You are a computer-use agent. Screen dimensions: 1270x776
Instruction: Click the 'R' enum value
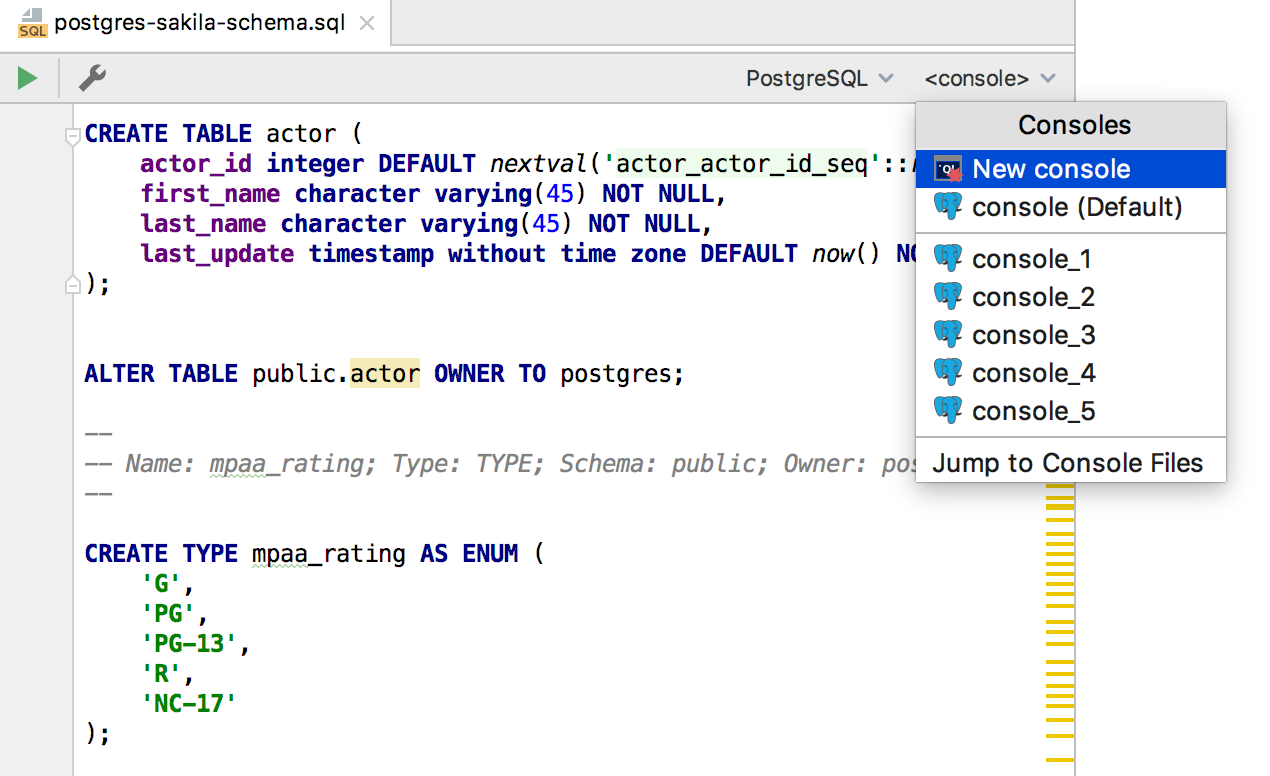coord(161,674)
